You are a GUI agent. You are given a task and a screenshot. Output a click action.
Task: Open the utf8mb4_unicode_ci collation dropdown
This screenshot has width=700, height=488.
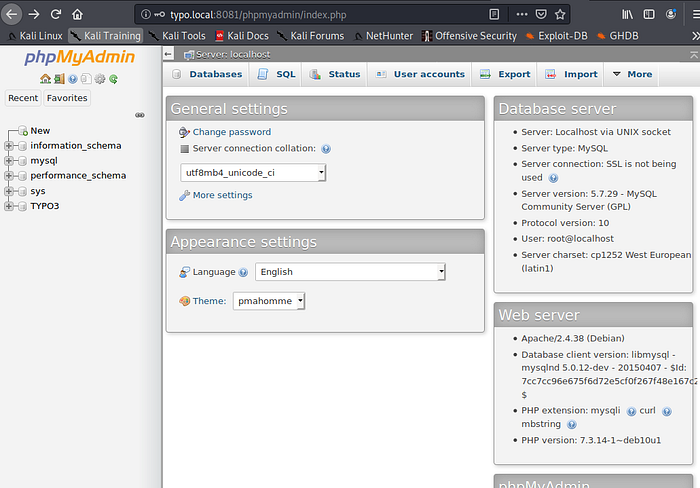click(x=253, y=172)
